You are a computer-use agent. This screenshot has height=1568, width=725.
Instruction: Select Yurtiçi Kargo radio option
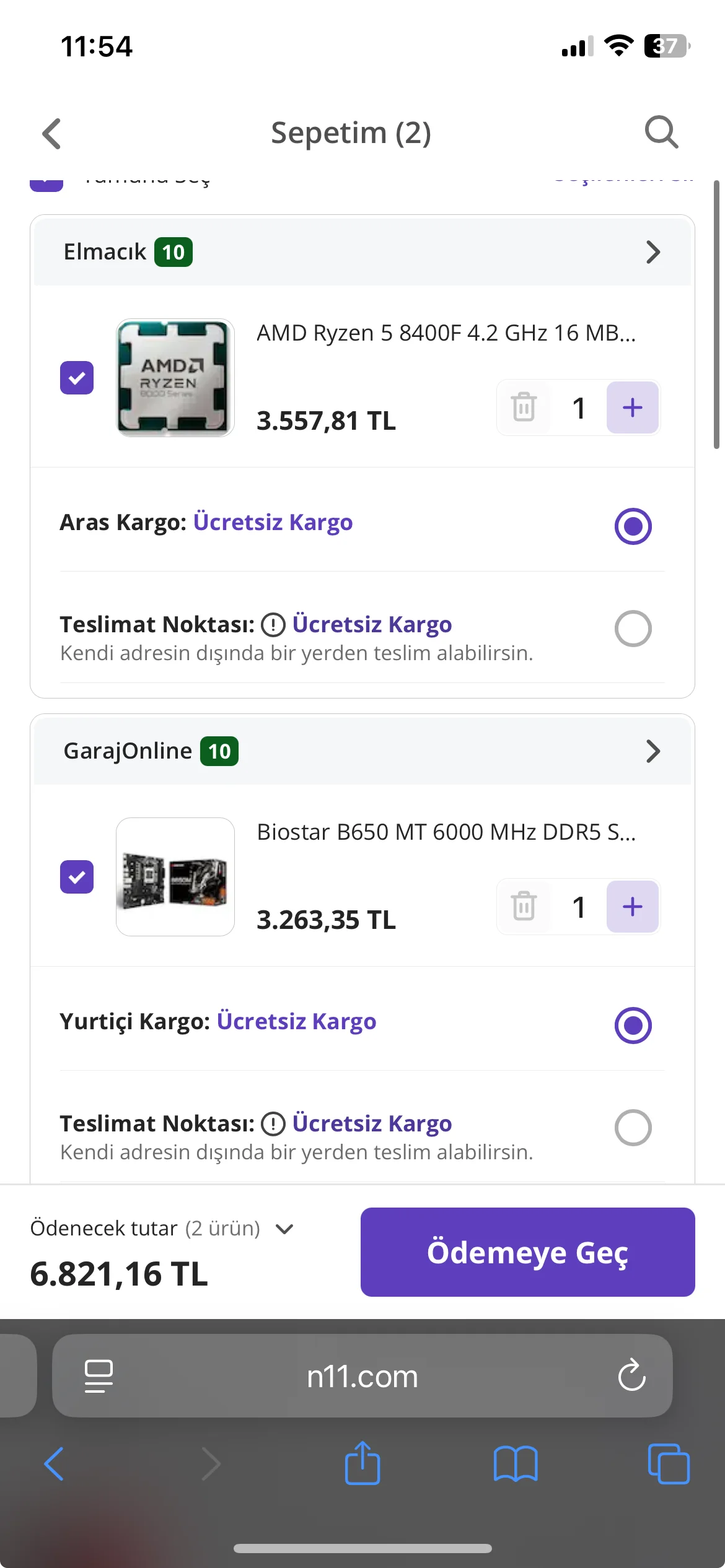(633, 1026)
